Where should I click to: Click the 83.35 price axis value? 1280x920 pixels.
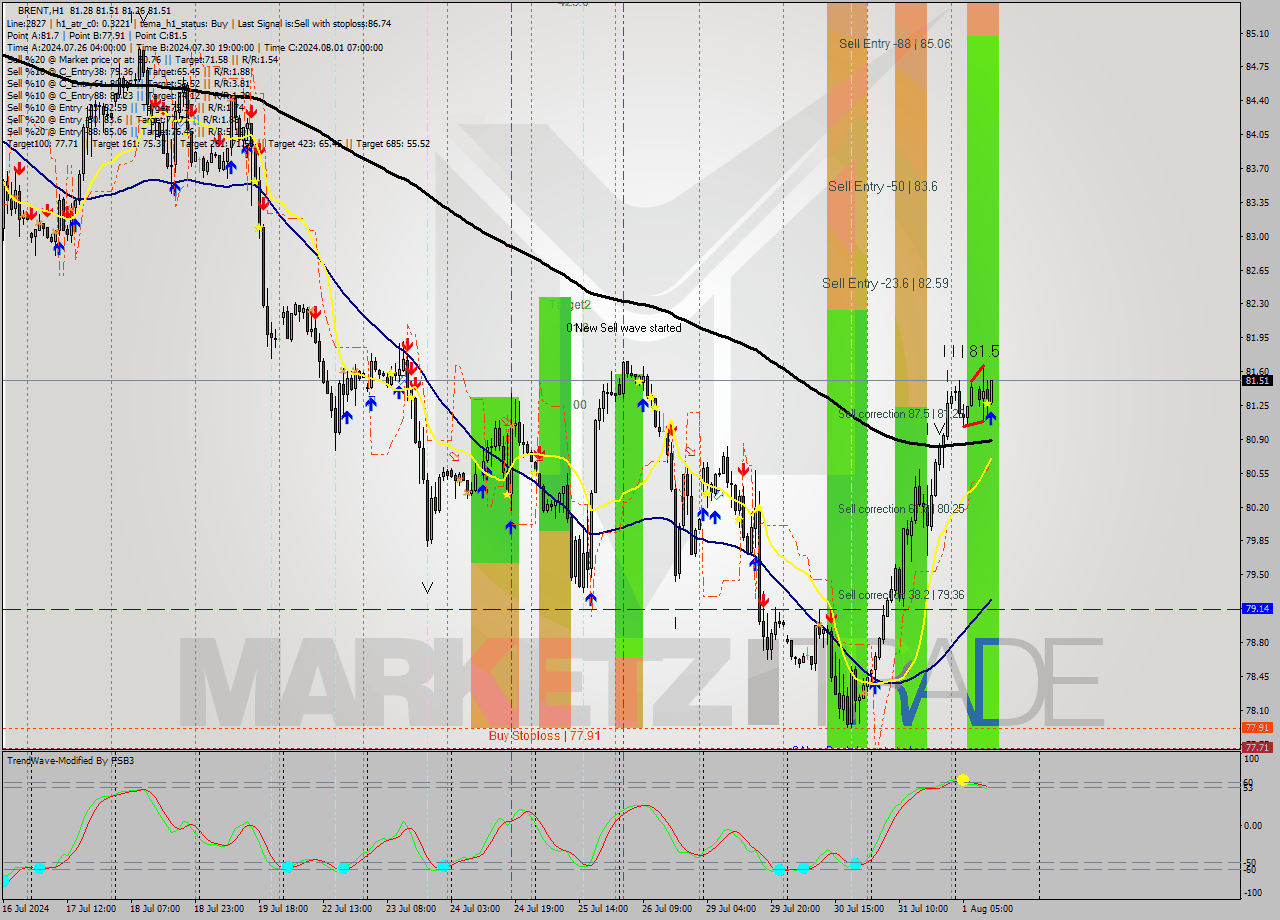(x=1257, y=203)
